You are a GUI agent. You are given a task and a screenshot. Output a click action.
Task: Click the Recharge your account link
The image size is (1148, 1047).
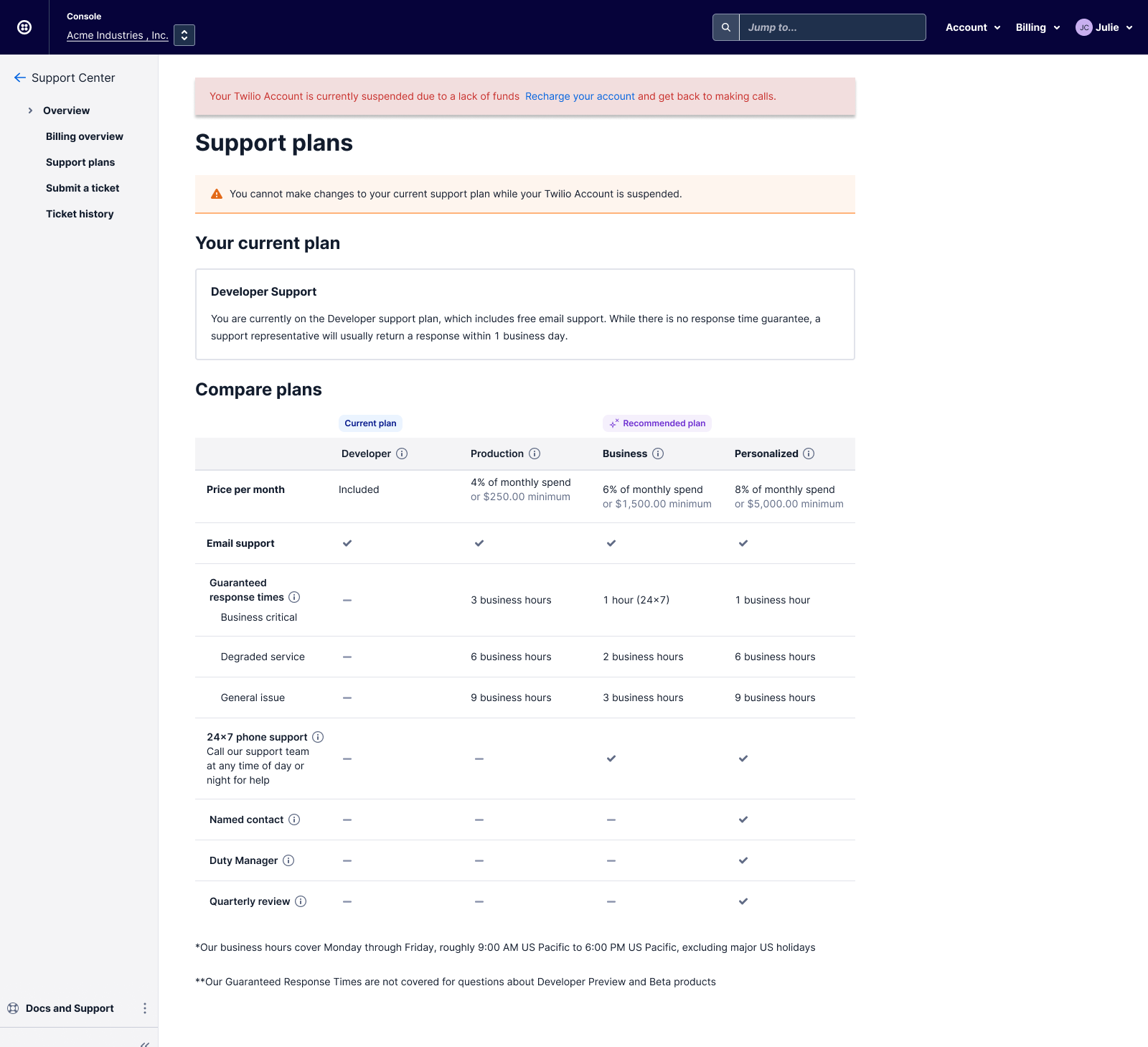(580, 96)
